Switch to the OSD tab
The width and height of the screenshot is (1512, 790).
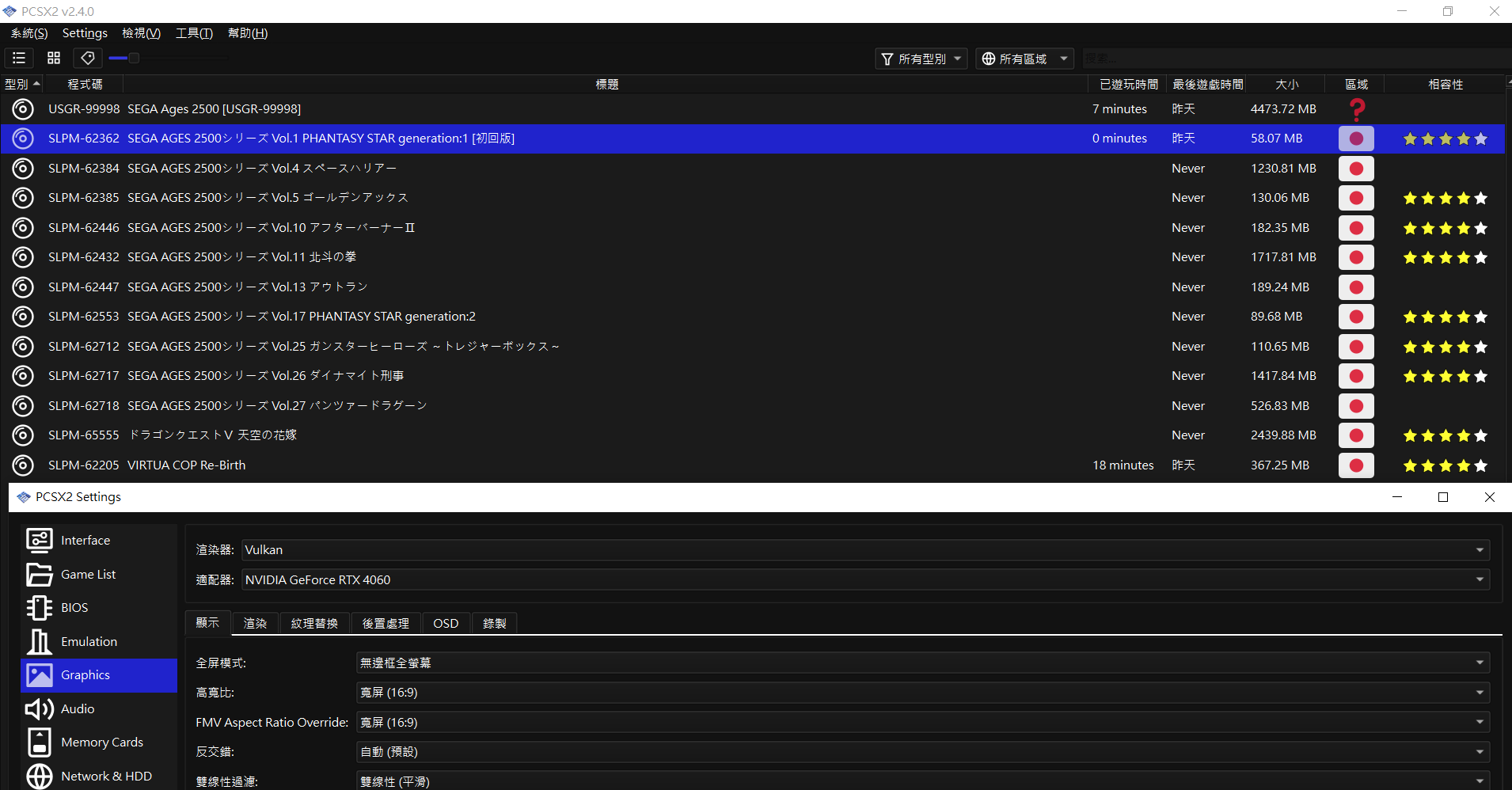pyautogui.click(x=446, y=623)
